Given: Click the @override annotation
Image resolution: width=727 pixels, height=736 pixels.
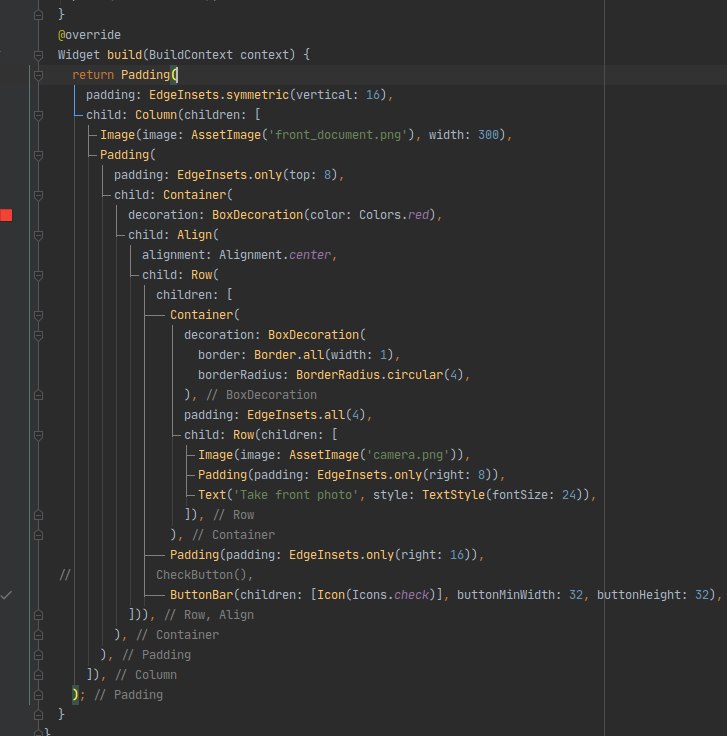Looking at the screenshot, I should point(89,35).
